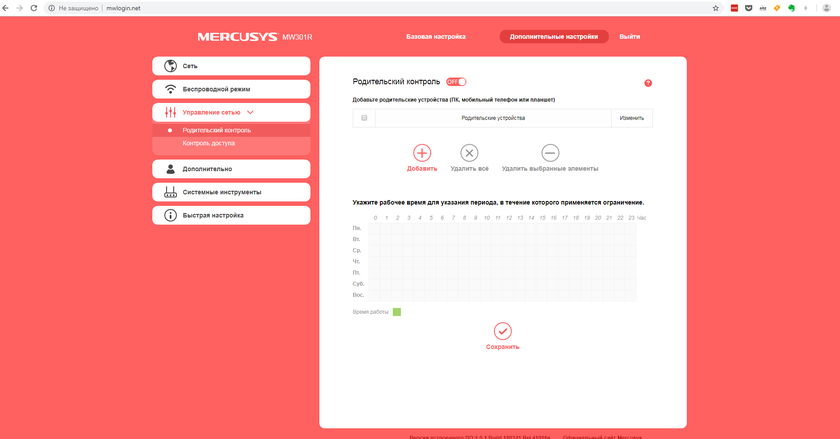Click the X icon to delete all
Image resolution: width=840 pixels, height=439 pixels.
[469, 153]
